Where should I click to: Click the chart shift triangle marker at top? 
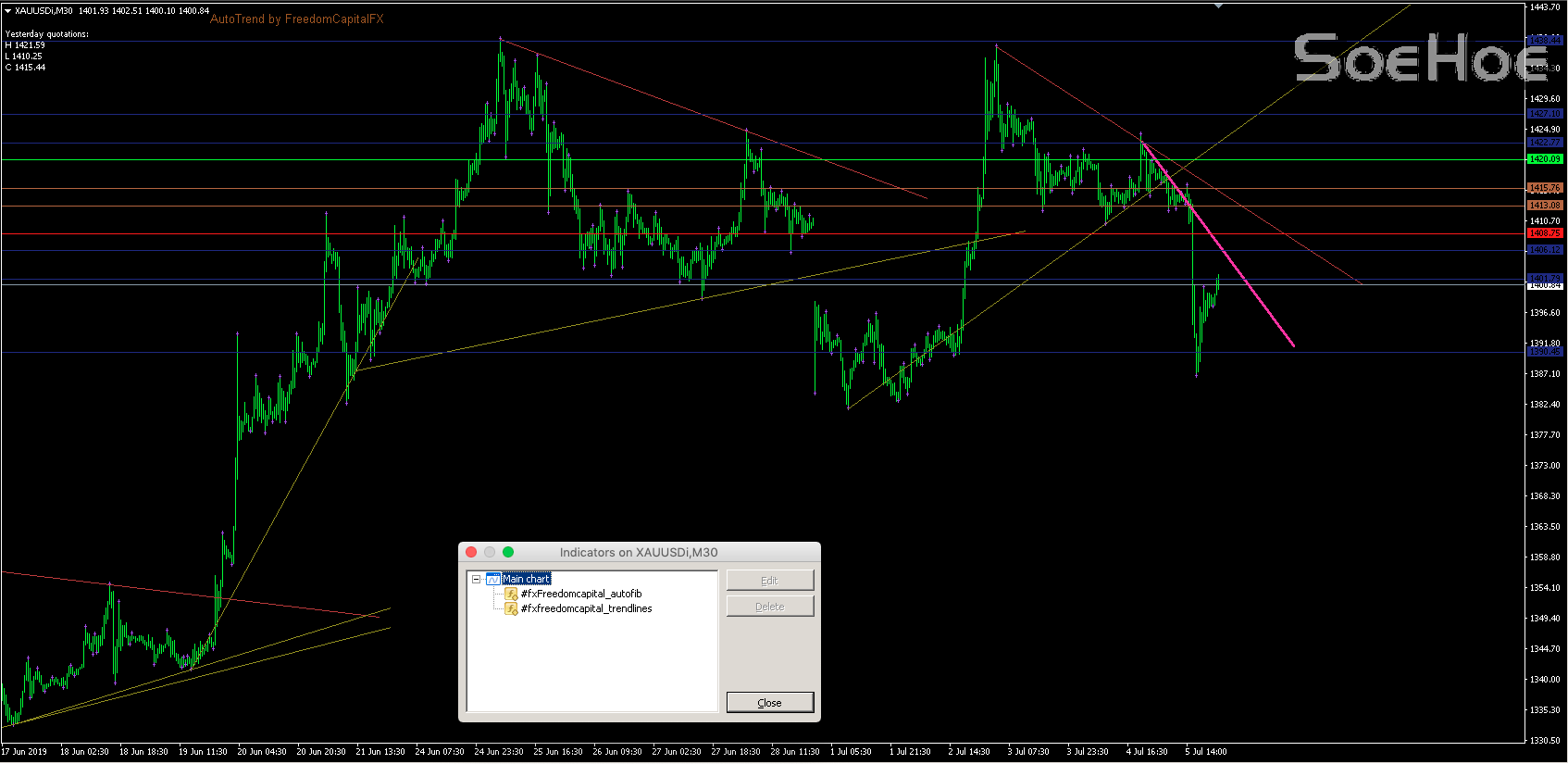pos(1219,6)
